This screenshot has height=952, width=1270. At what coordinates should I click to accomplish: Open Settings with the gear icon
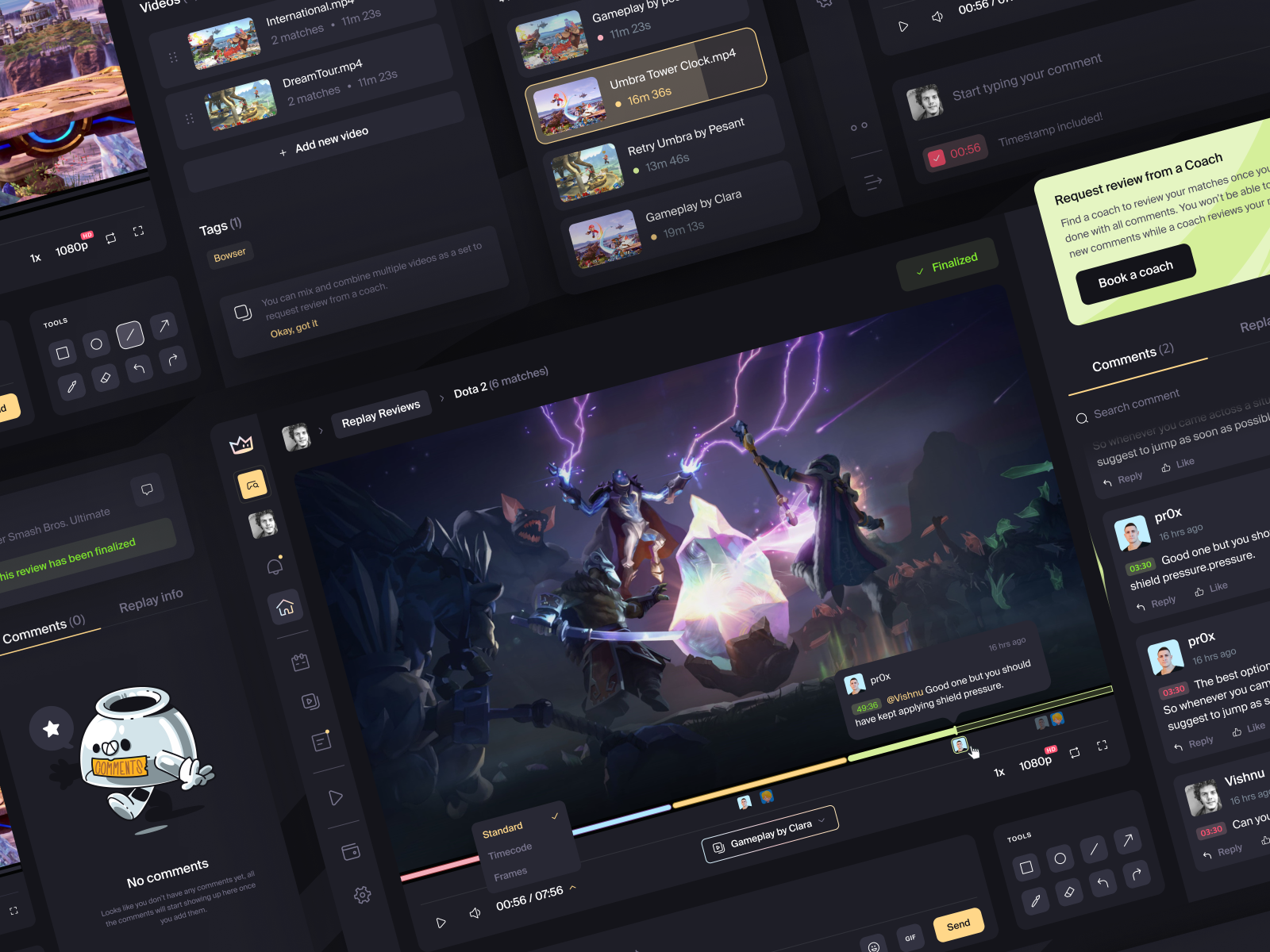click(364, 894)
